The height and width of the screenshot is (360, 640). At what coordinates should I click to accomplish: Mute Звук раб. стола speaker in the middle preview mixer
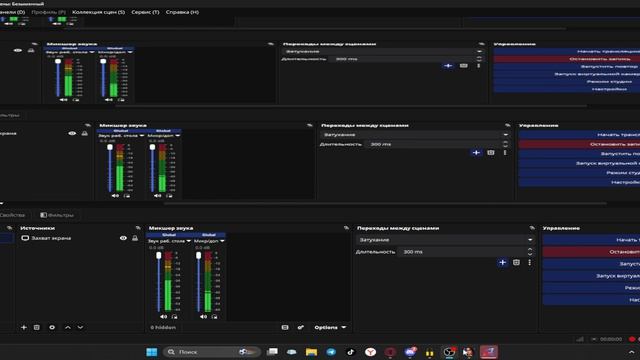point(115,196)
